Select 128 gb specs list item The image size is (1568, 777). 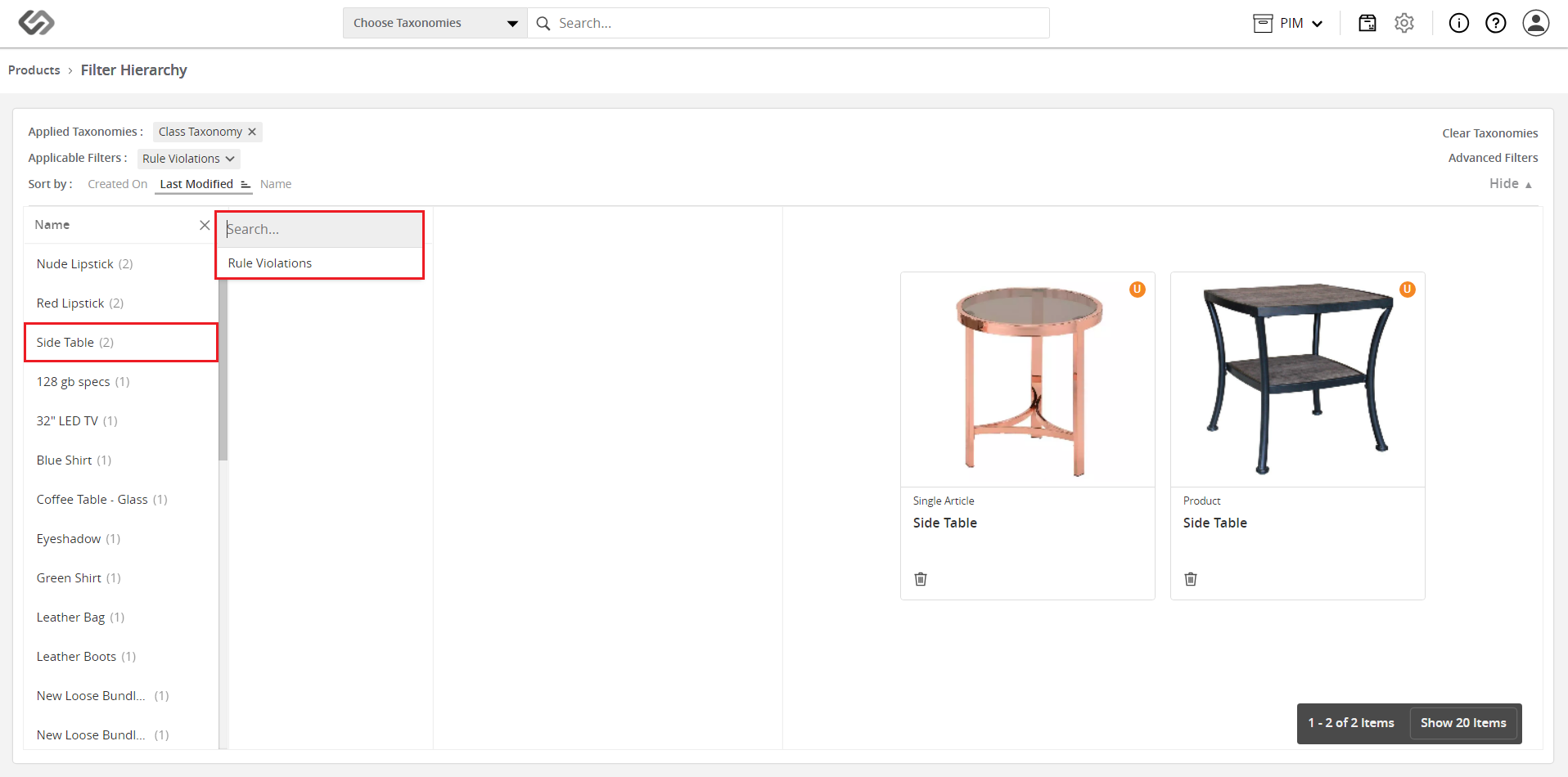(121, 382)
